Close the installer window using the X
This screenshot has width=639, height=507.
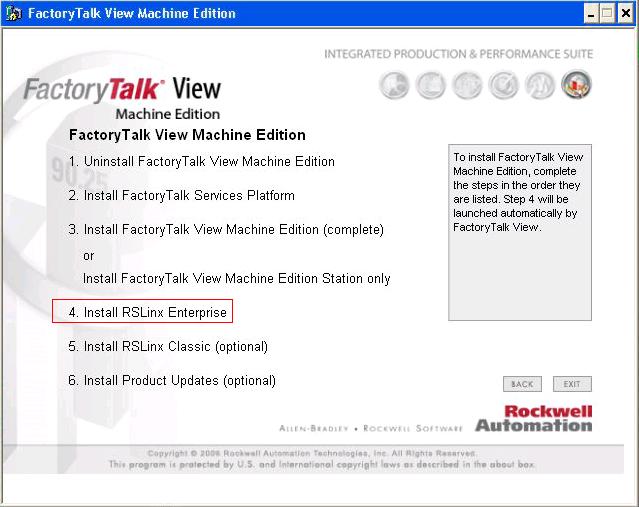[x=625, y=14]
